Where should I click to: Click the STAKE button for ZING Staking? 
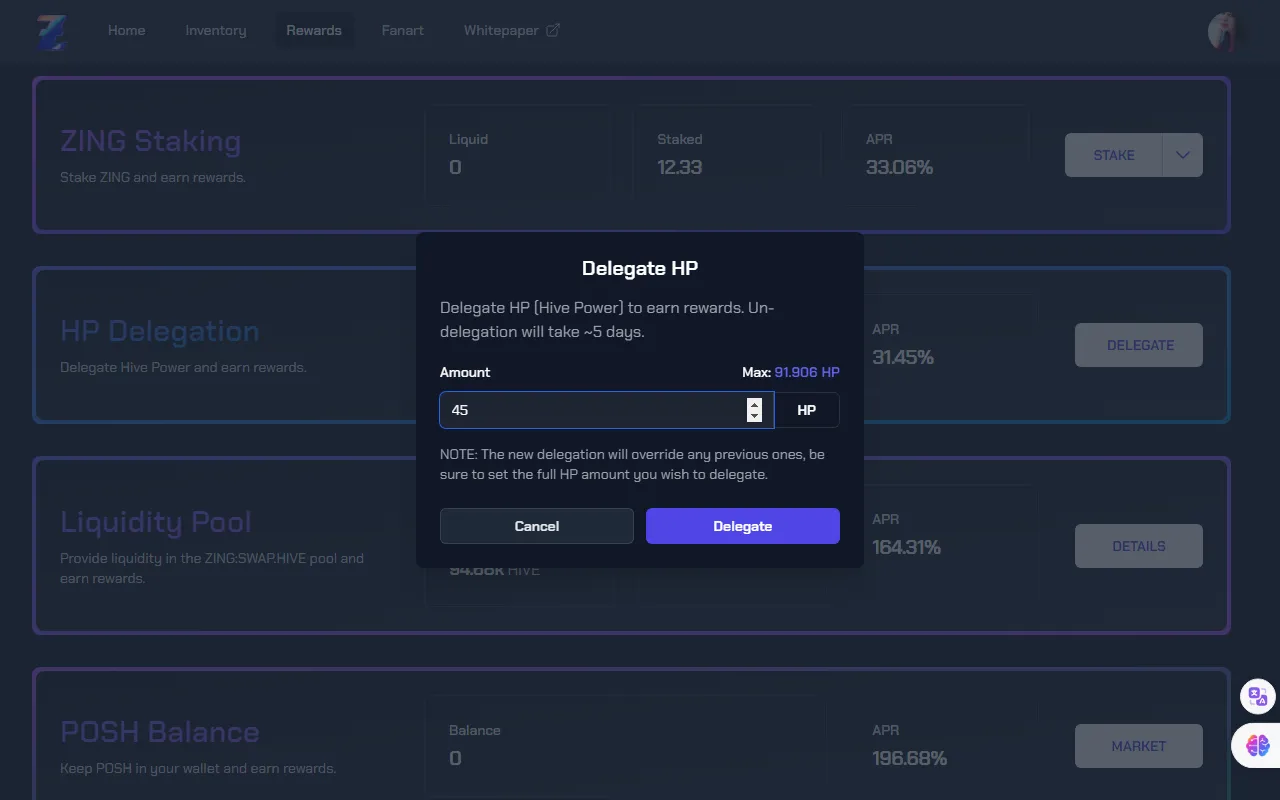[x=1113, y=155]
